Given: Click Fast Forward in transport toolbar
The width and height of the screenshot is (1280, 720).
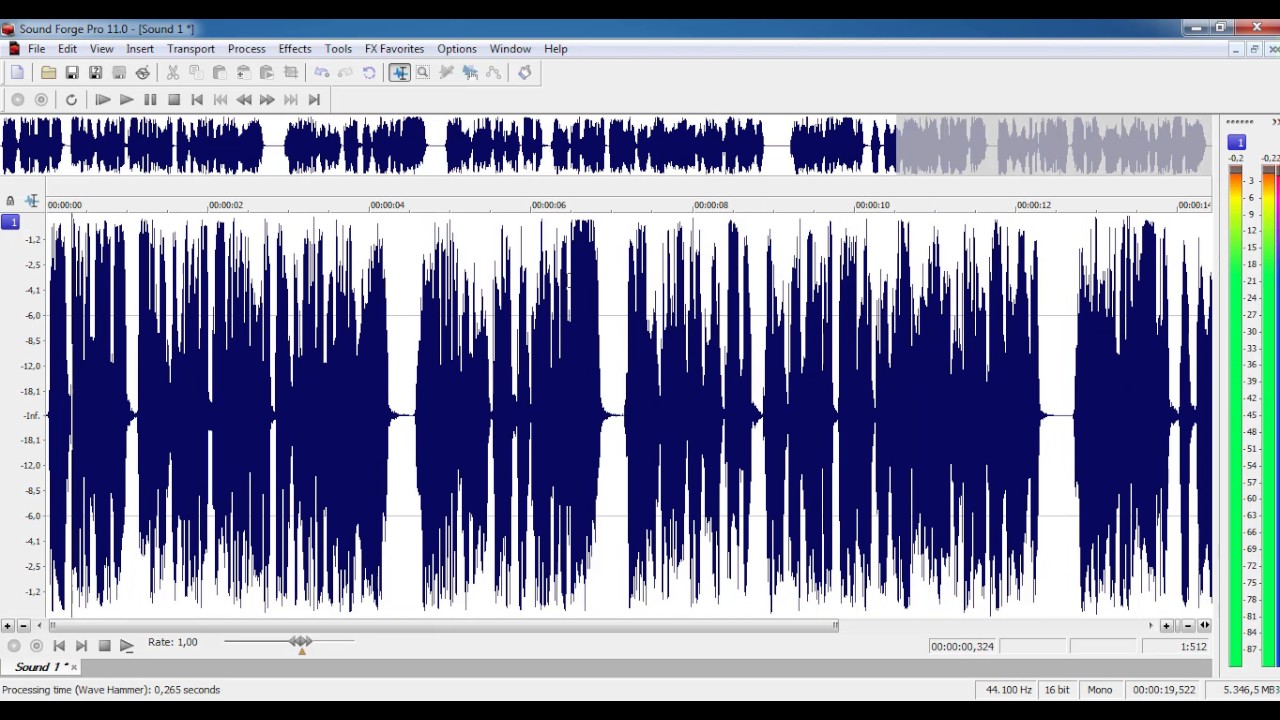Looking at the screenshot, I should click(267, 100).
